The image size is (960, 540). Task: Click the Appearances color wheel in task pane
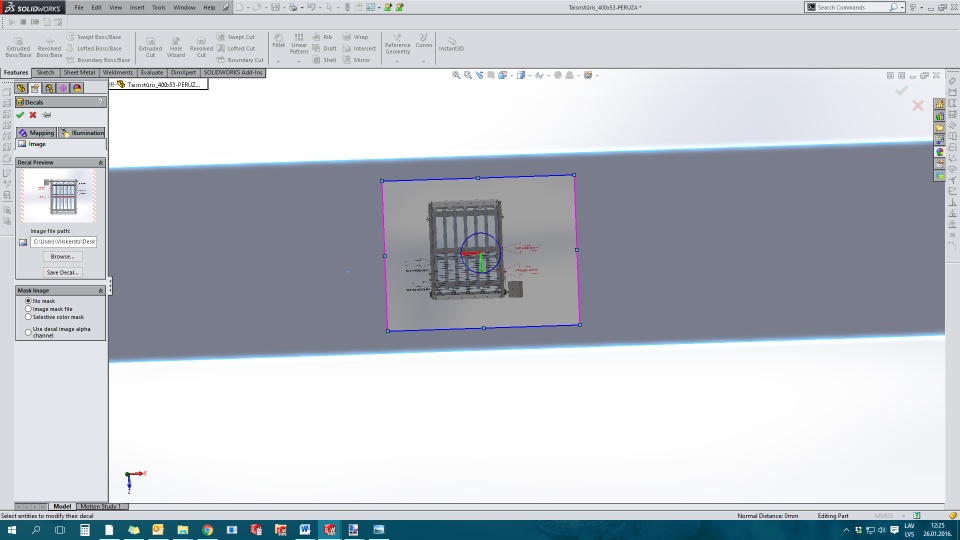939,152
